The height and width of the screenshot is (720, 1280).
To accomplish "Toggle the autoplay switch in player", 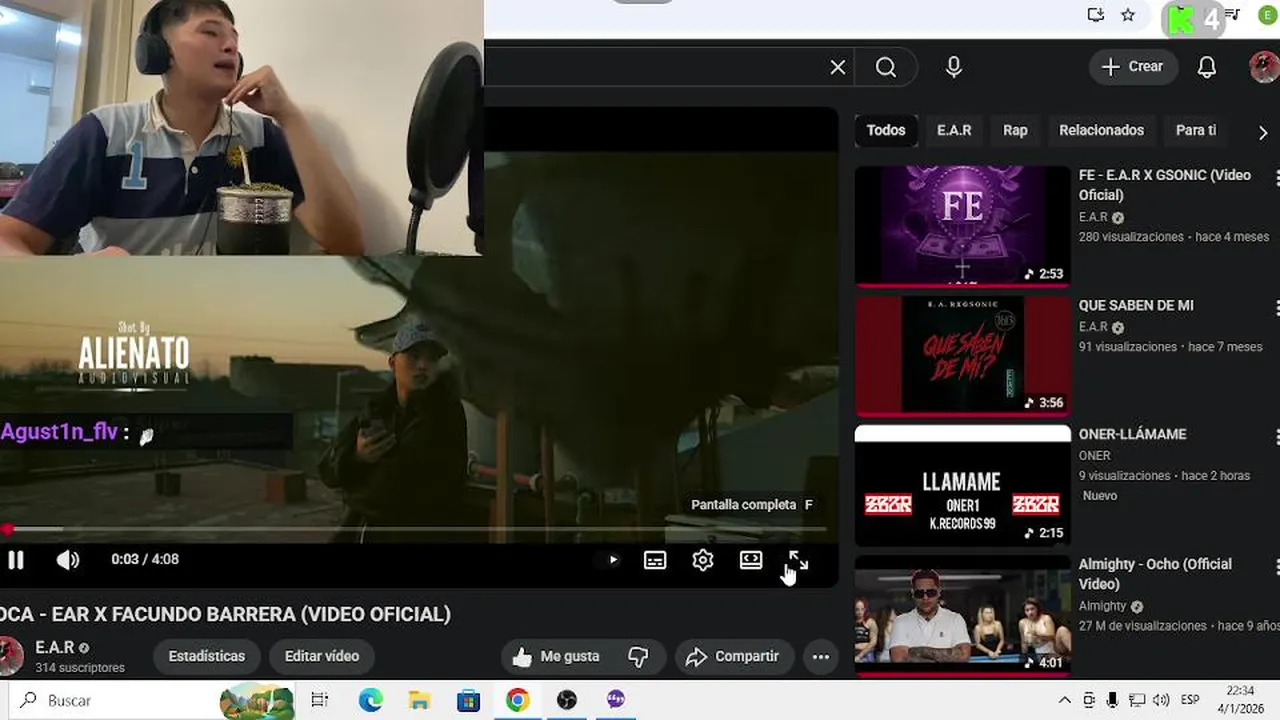I will pyautogui.click(x=612, y=560).
